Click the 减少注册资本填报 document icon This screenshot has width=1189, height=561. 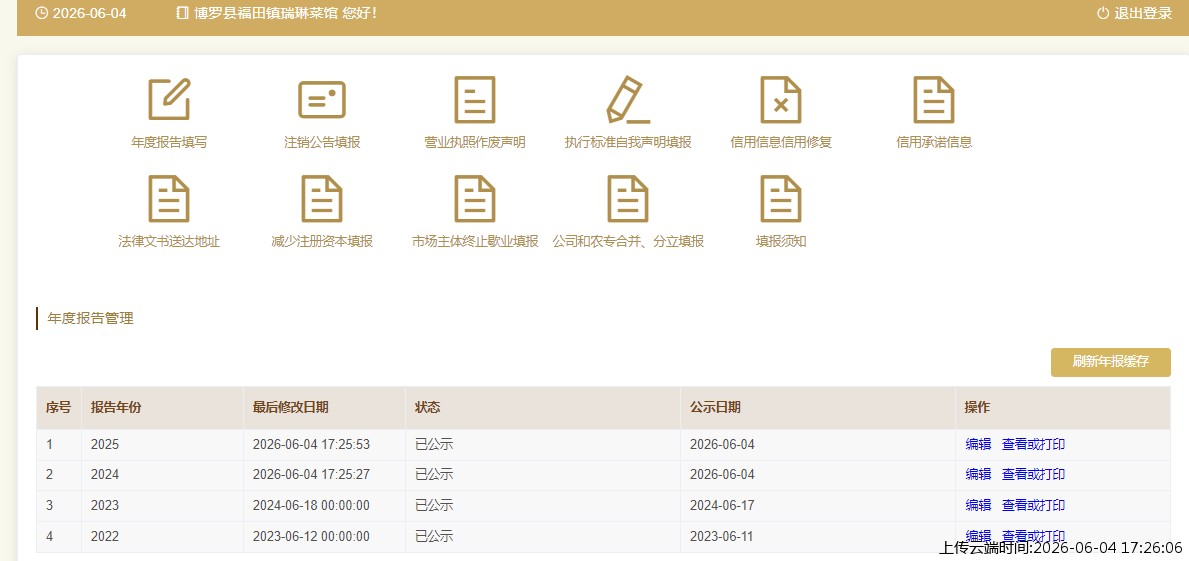point(322,199)
